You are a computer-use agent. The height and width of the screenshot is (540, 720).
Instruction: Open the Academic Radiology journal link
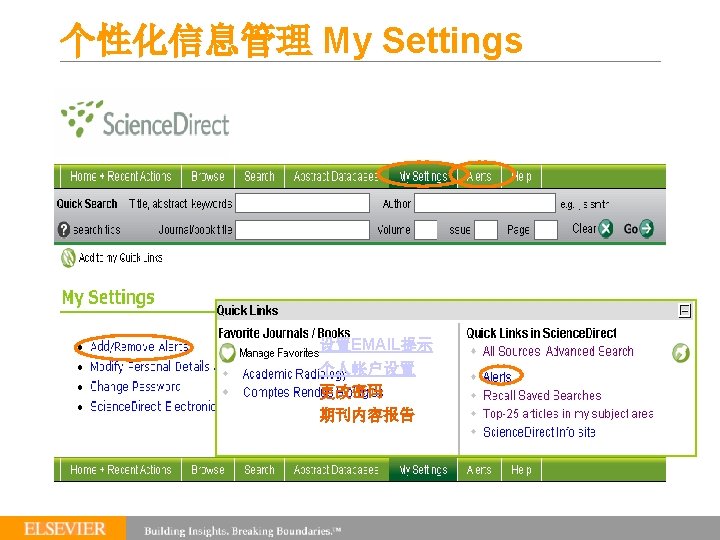coord(294,374)
